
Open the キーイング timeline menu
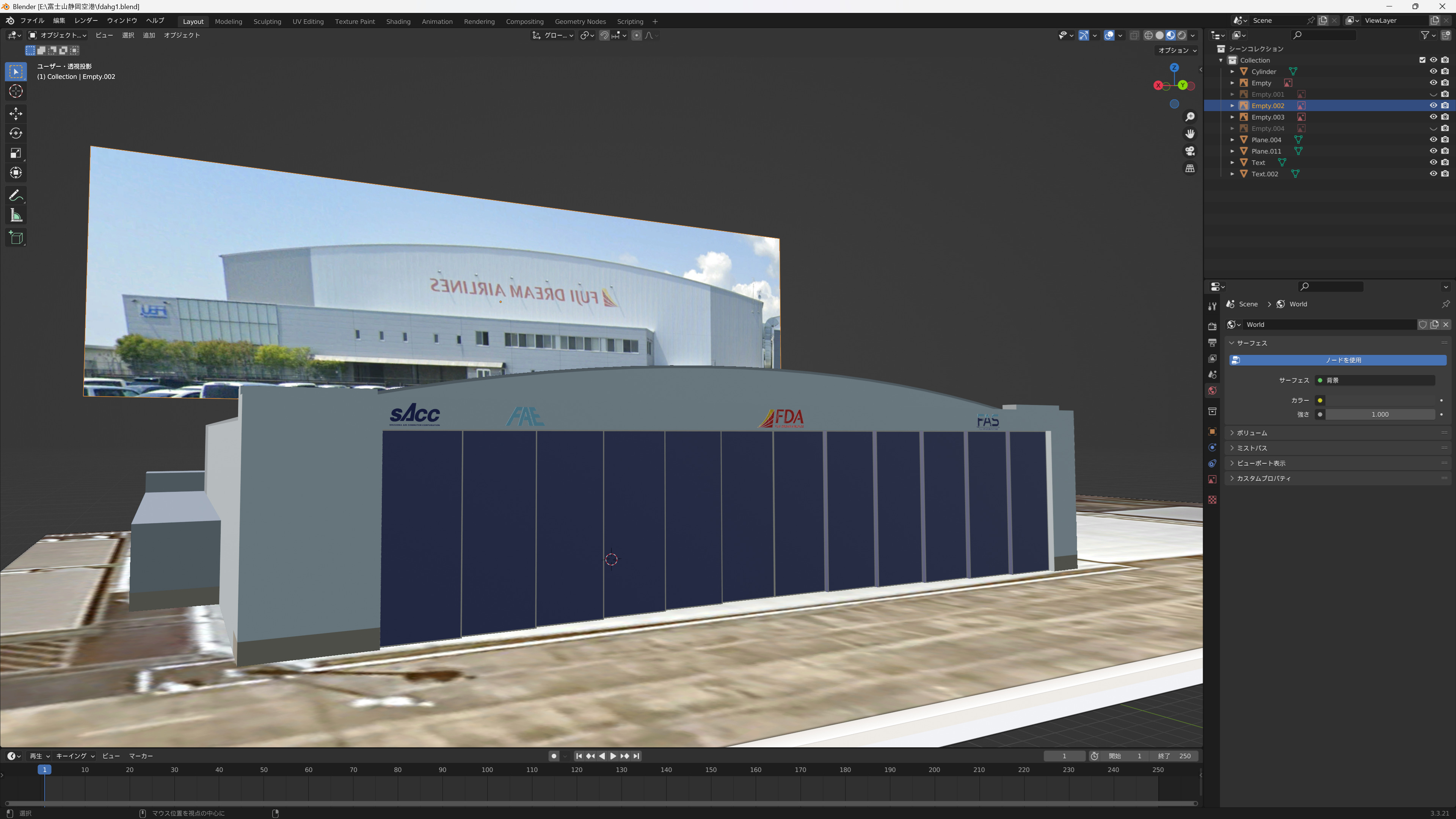pyautogui.click(x=75, y=756)
